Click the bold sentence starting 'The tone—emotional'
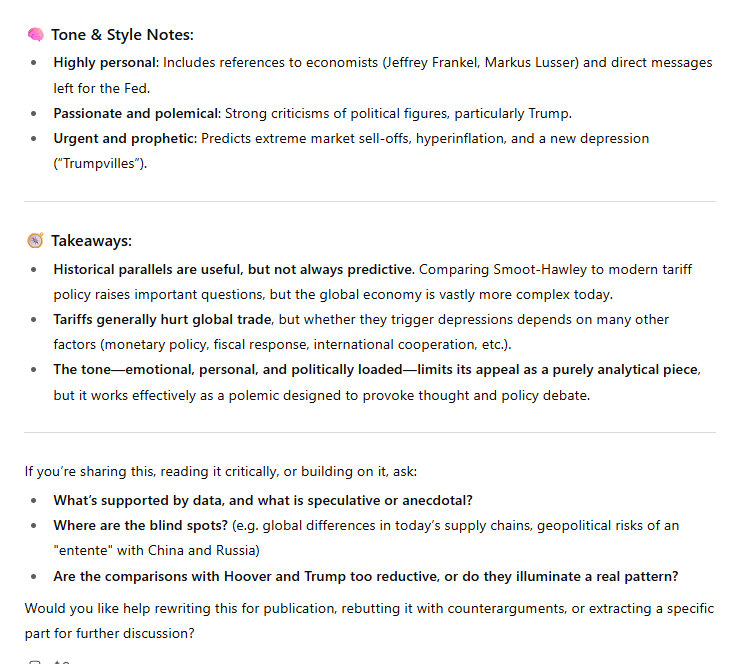Viewport: 741px width, 664px height. tap(375, 369)
